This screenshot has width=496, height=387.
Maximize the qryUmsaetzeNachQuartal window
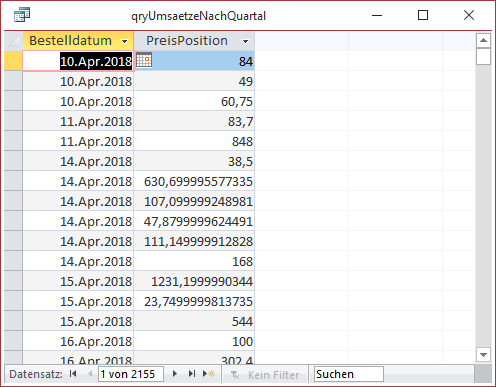point(423,15)
